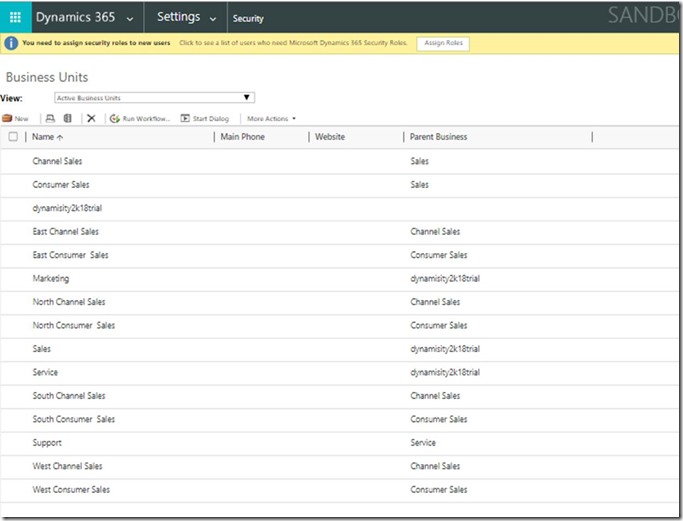The image size is (683, 521).
Task: Click the Start Dialog icon
Action: click(x=185, y=118)
